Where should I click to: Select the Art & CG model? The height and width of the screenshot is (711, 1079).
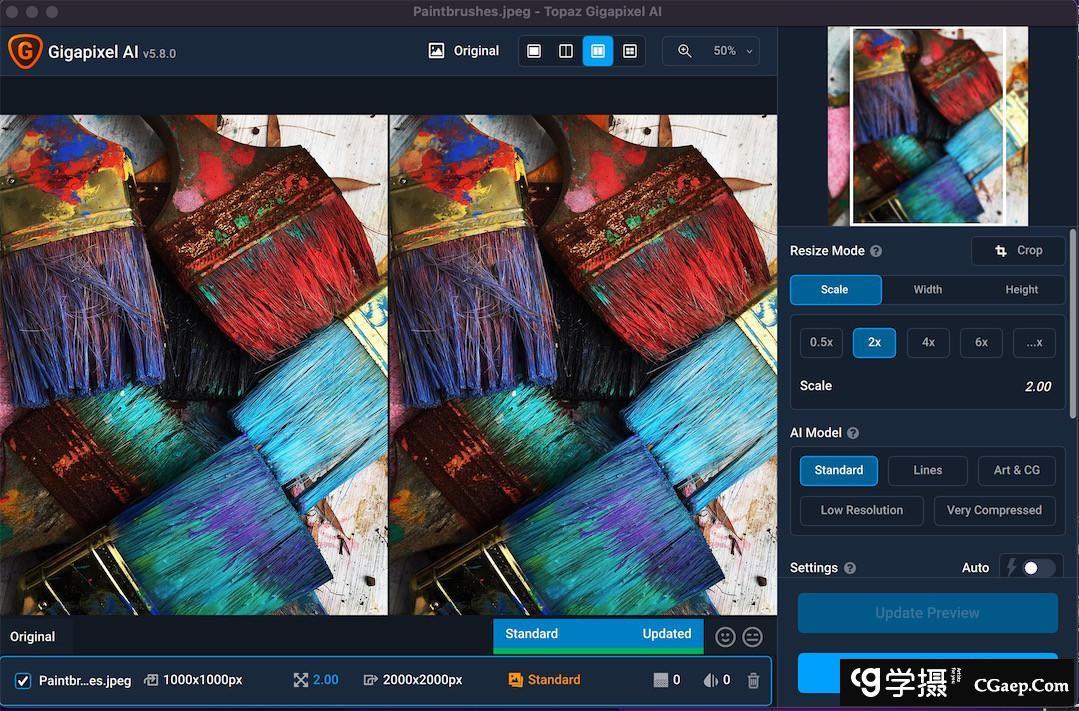(1016, 470)
